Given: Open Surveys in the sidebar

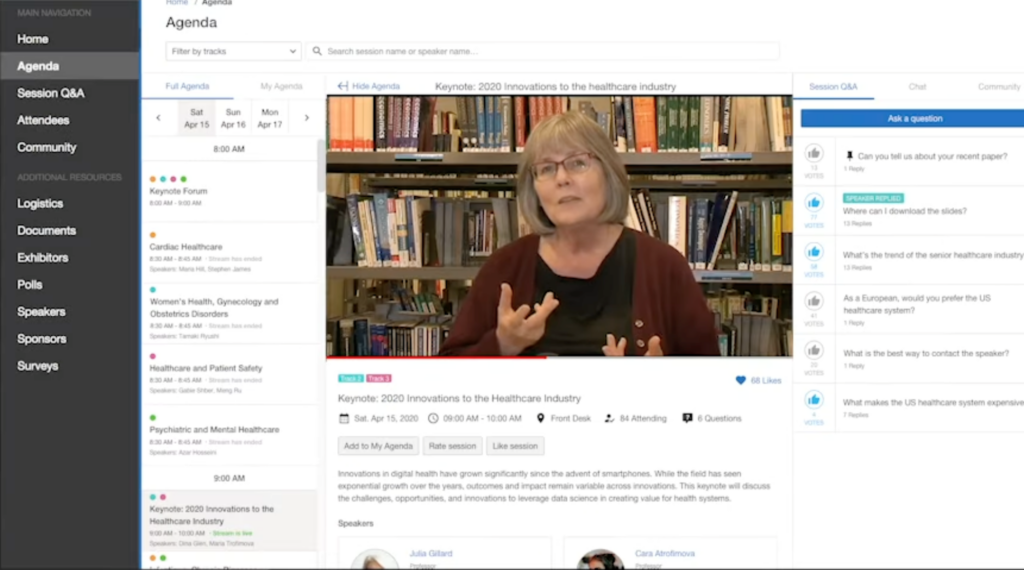Looking at the screenshot, I should 38,366.
